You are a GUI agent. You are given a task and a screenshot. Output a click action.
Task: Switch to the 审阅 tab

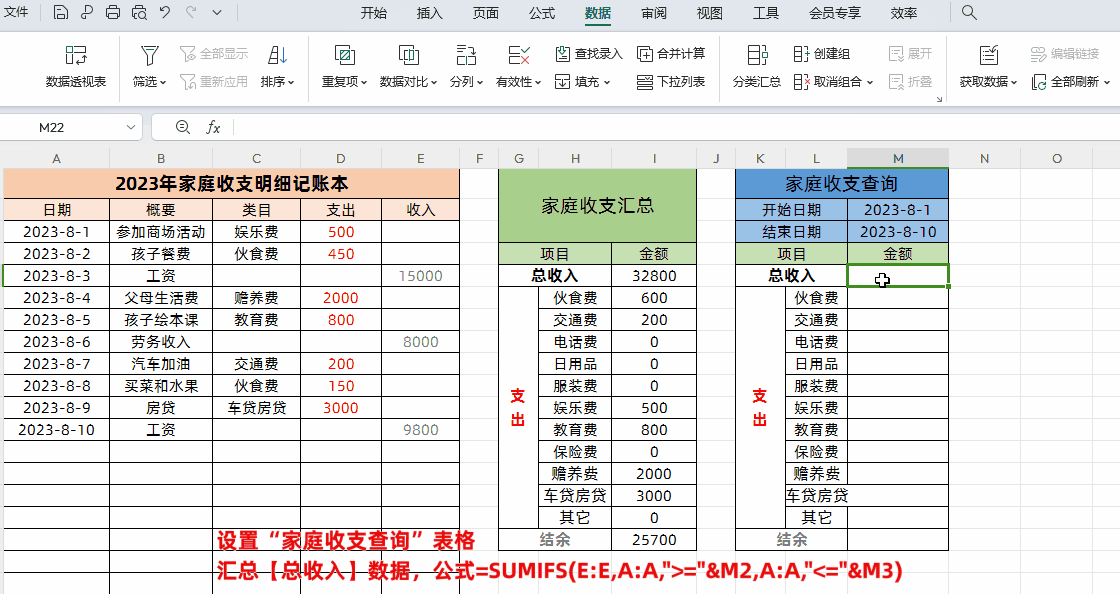tap(654, 13)
